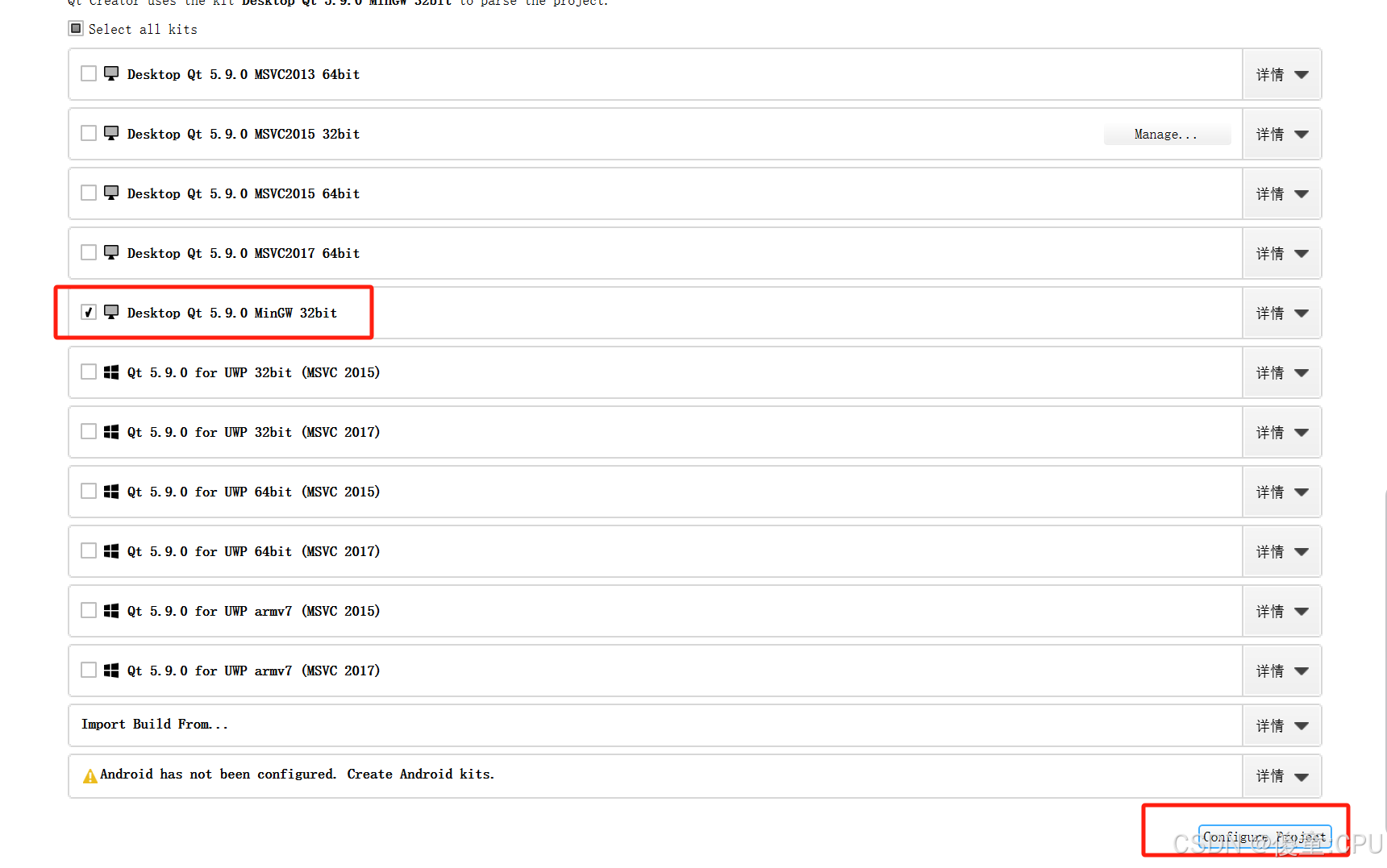Expand details for UWP armv7 (MSVC 2015)
This screenshot has width=1387, height=868.
pyautogui.click(x=1281, y=611)
